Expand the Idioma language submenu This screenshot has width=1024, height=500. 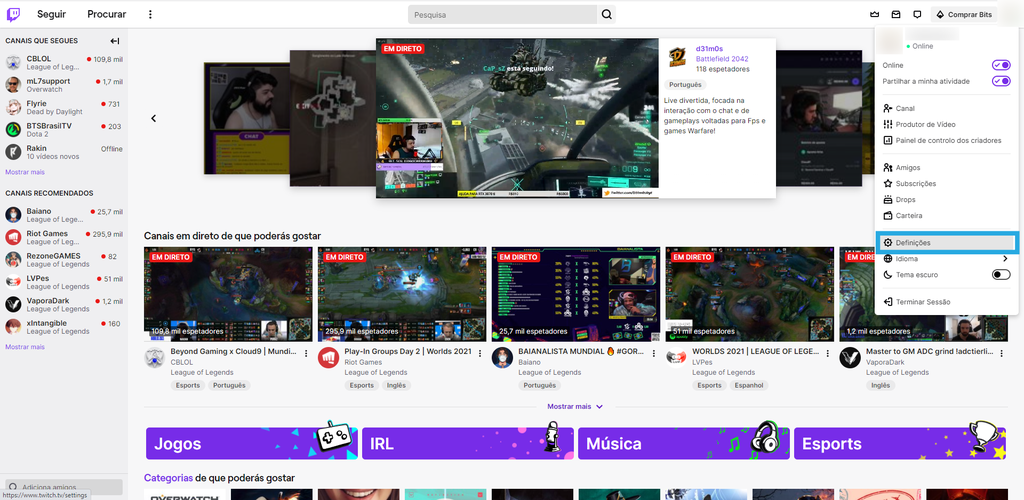coord(946,259)
